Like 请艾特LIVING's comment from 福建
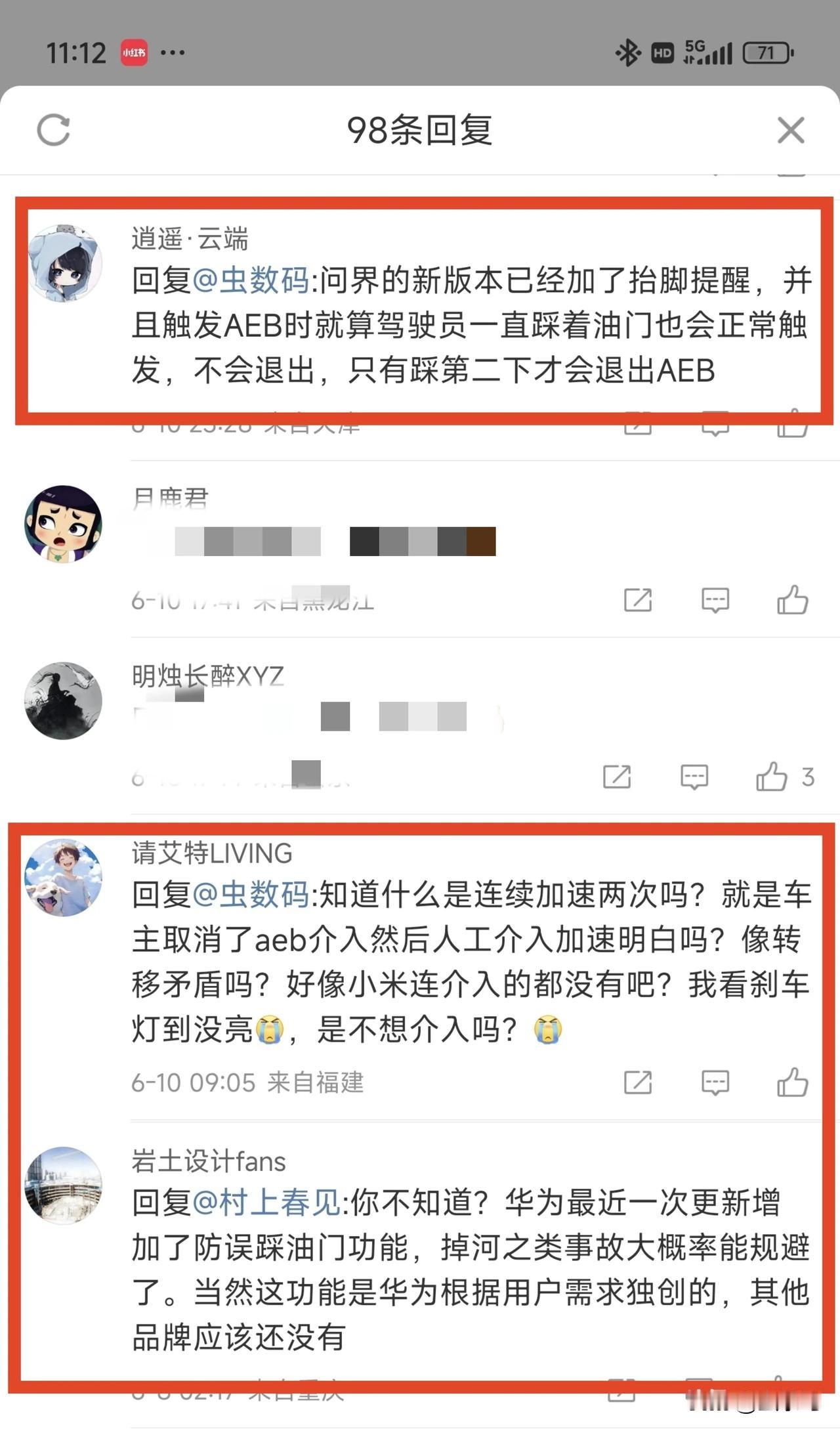Viewport: 840px width, 1431px height. (792, 1082)
